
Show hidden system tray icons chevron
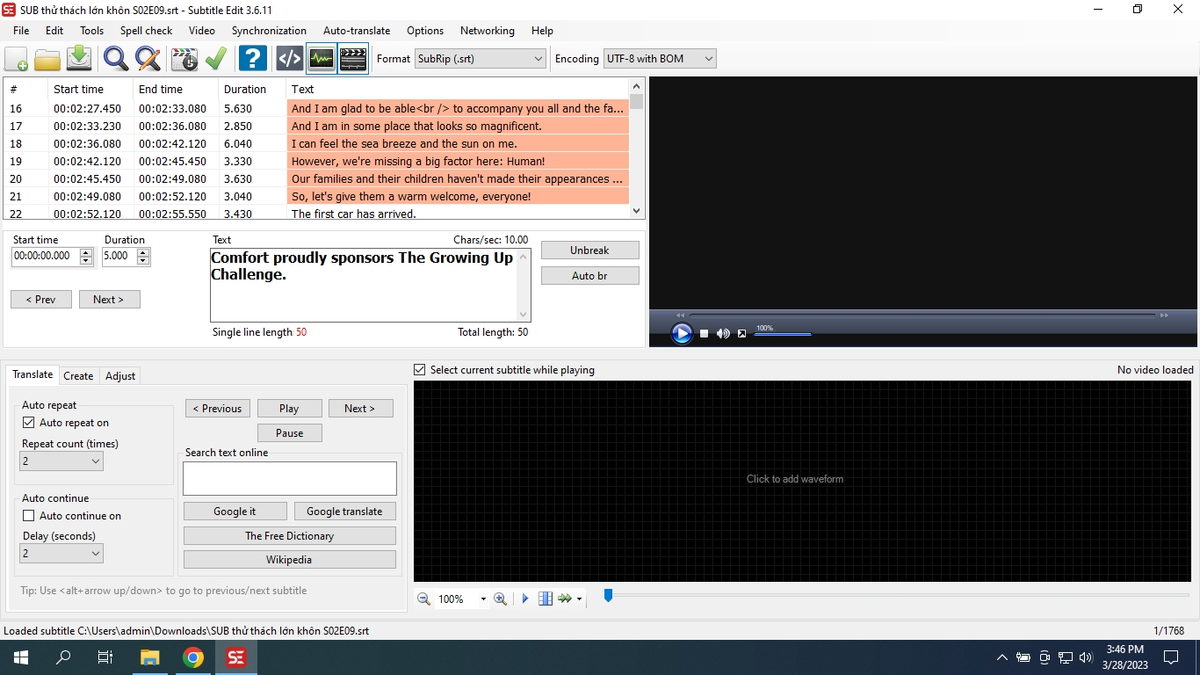[x=1002, y=657]
